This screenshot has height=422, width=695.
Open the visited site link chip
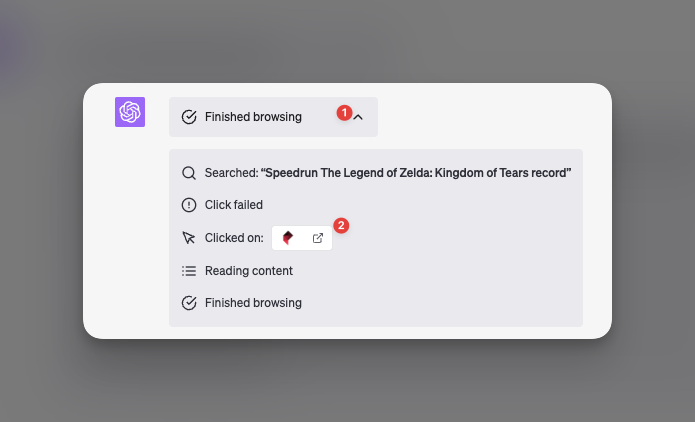pyautogui.click(x=302, y=238)
